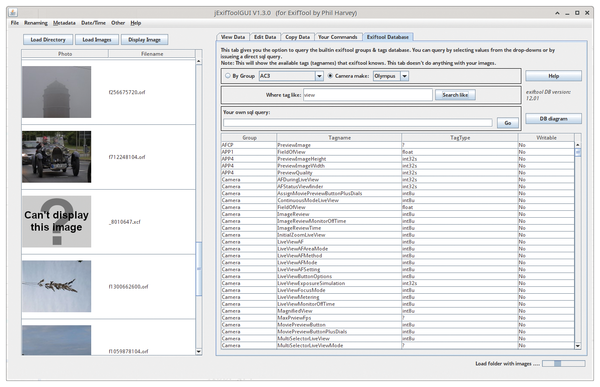Select filename f1059878104.orf
This screenshot has height=387, width=600.
129,351
